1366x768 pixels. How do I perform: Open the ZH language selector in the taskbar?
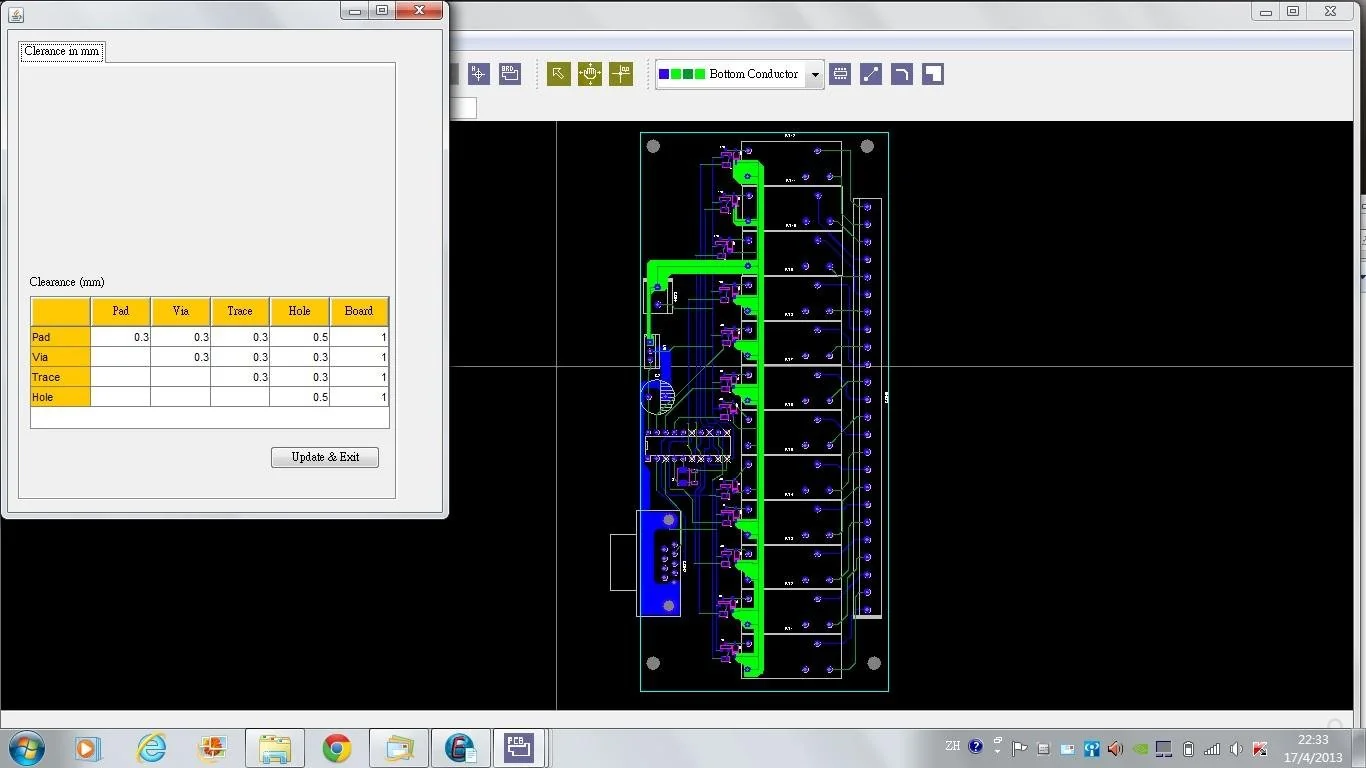[952, 746]
